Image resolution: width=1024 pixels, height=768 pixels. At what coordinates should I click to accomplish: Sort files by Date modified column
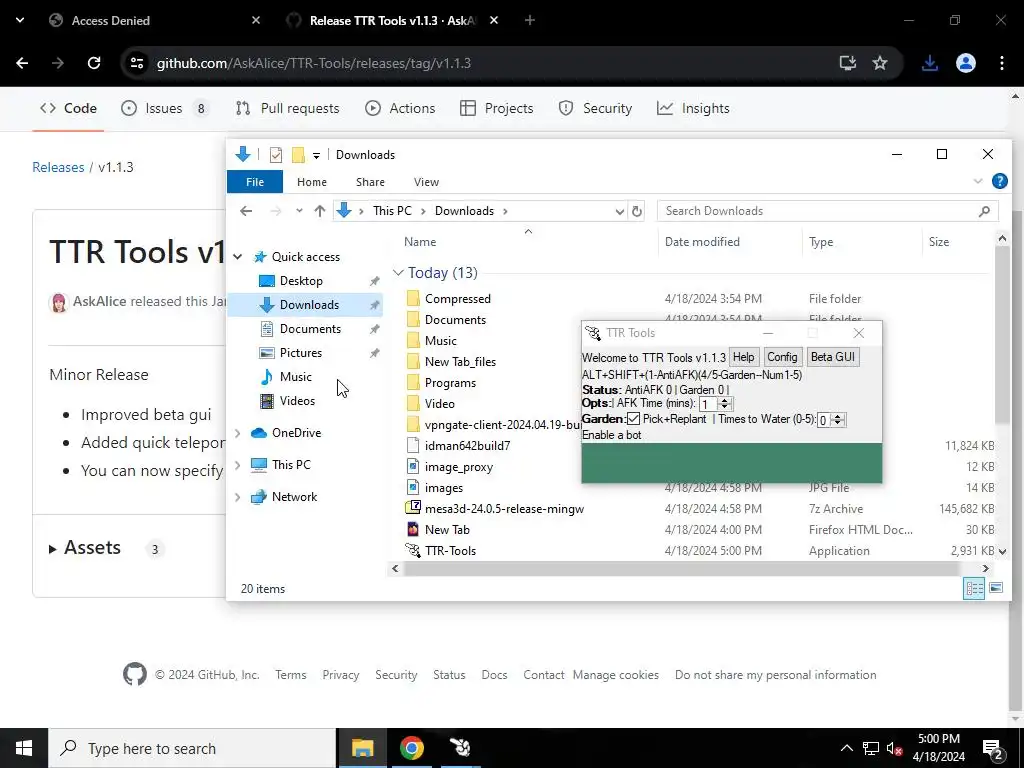(702, 242)
